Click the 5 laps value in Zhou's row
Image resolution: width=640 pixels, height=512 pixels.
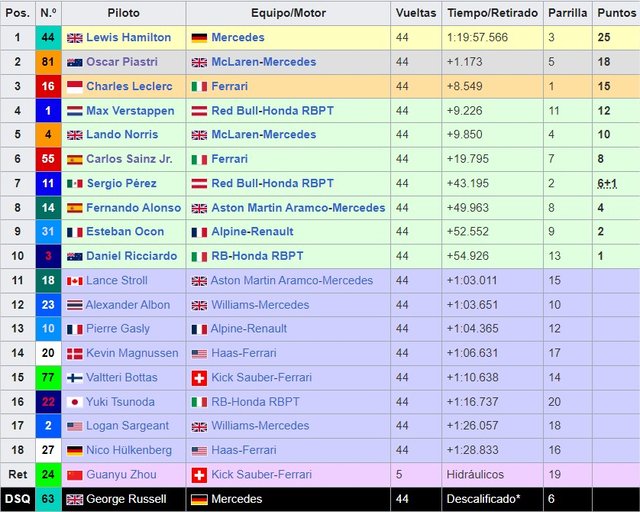coord(399,474)
